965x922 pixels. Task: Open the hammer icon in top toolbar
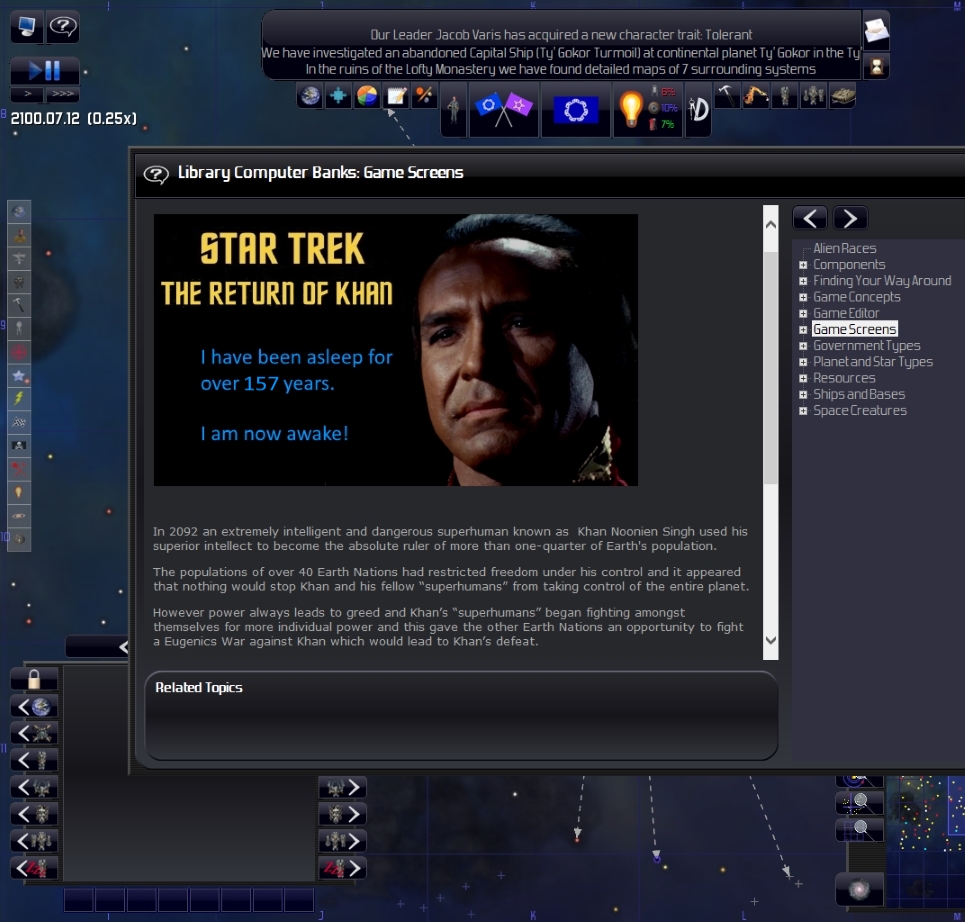727,96
